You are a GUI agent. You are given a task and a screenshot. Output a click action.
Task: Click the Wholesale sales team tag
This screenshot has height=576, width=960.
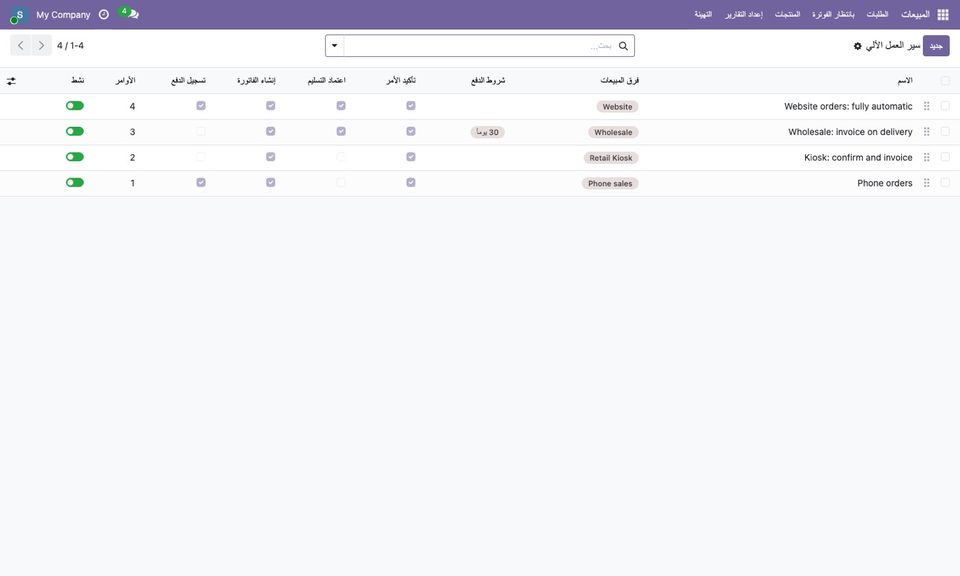[x=613, y=132]
